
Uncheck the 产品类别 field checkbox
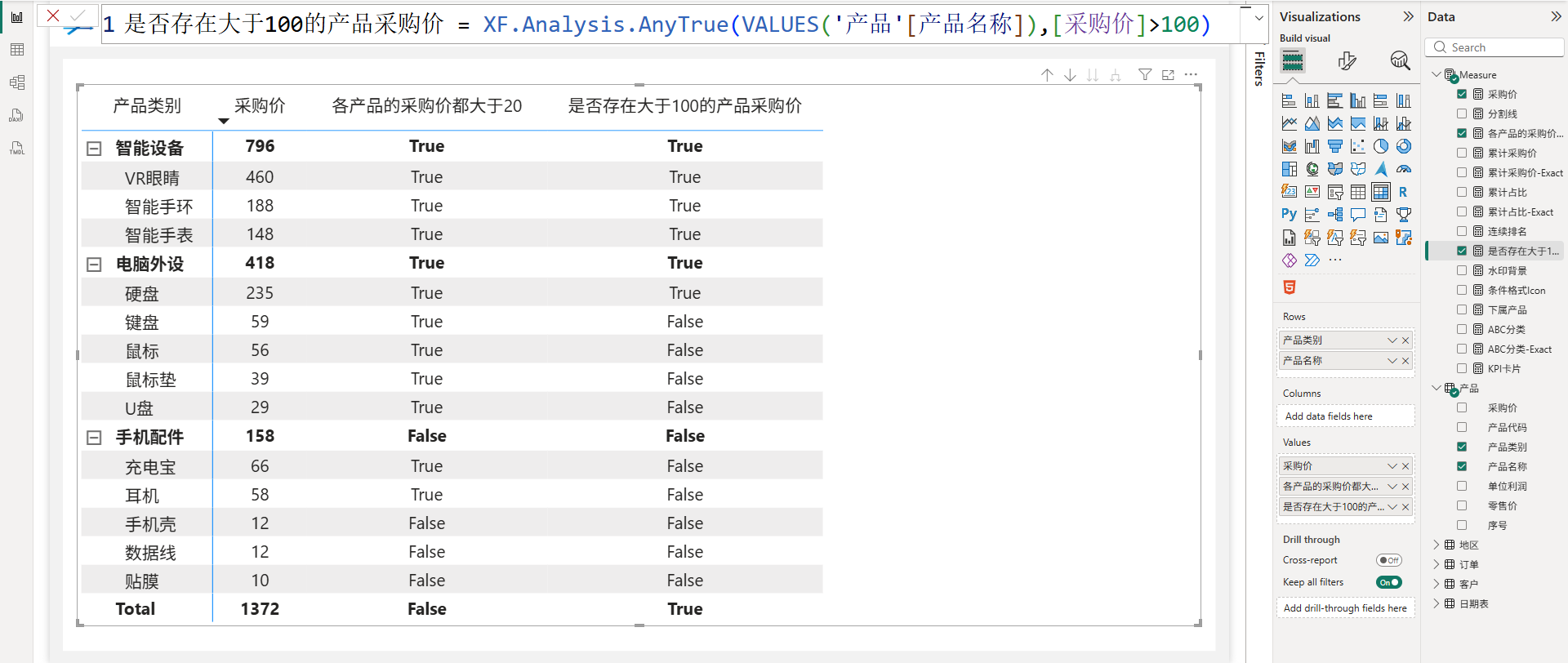tap(1462, 447)
